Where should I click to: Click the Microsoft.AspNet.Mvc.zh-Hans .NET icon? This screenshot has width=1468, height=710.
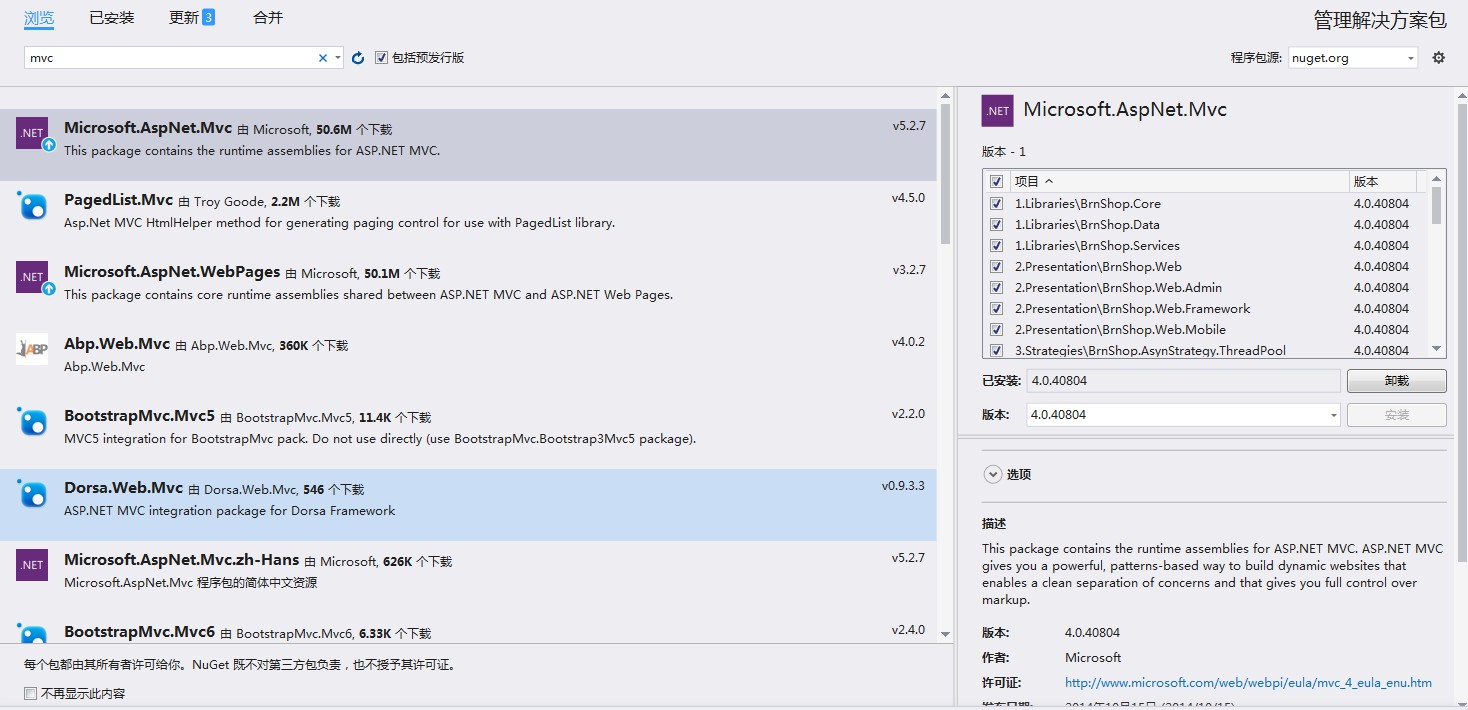[x=32, y=565]
